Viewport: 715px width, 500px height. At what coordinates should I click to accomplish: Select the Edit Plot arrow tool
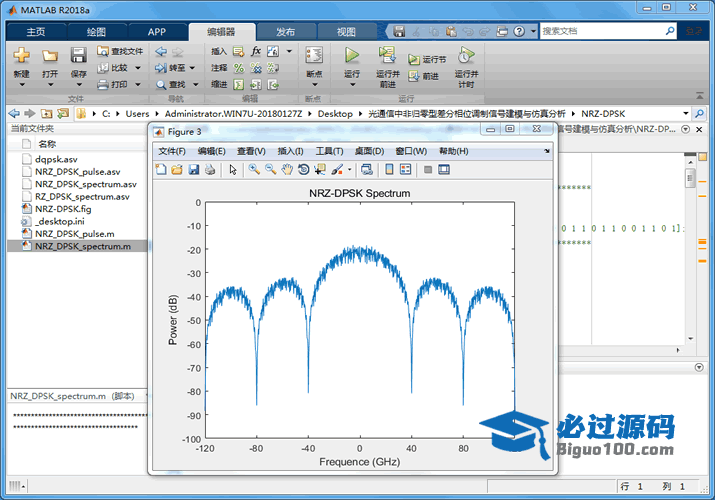[x=233, y=170]
